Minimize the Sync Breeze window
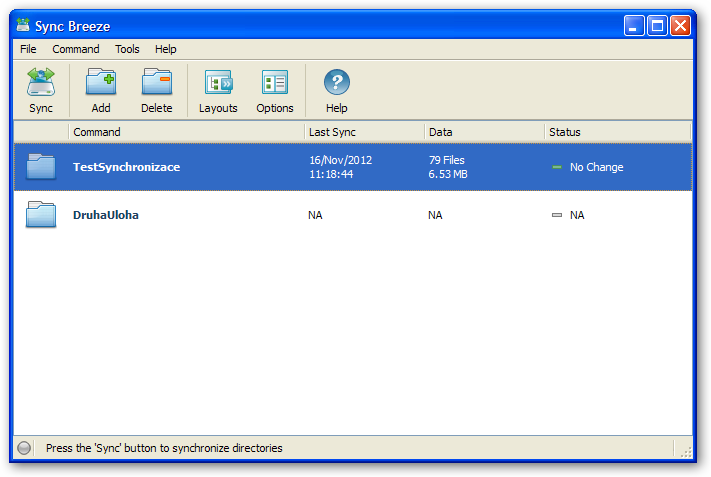 pos(633,25)
